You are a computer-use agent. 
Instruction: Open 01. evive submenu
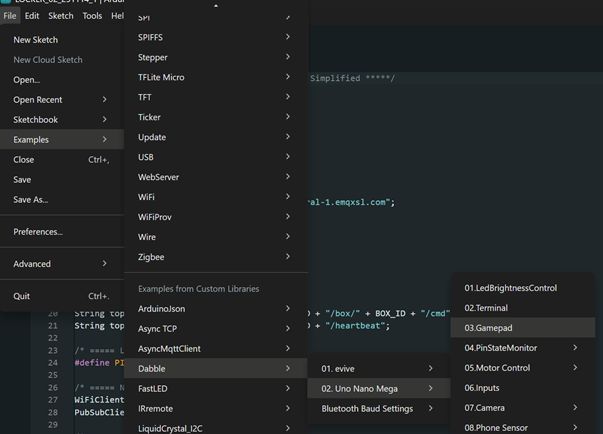[379, 369]
